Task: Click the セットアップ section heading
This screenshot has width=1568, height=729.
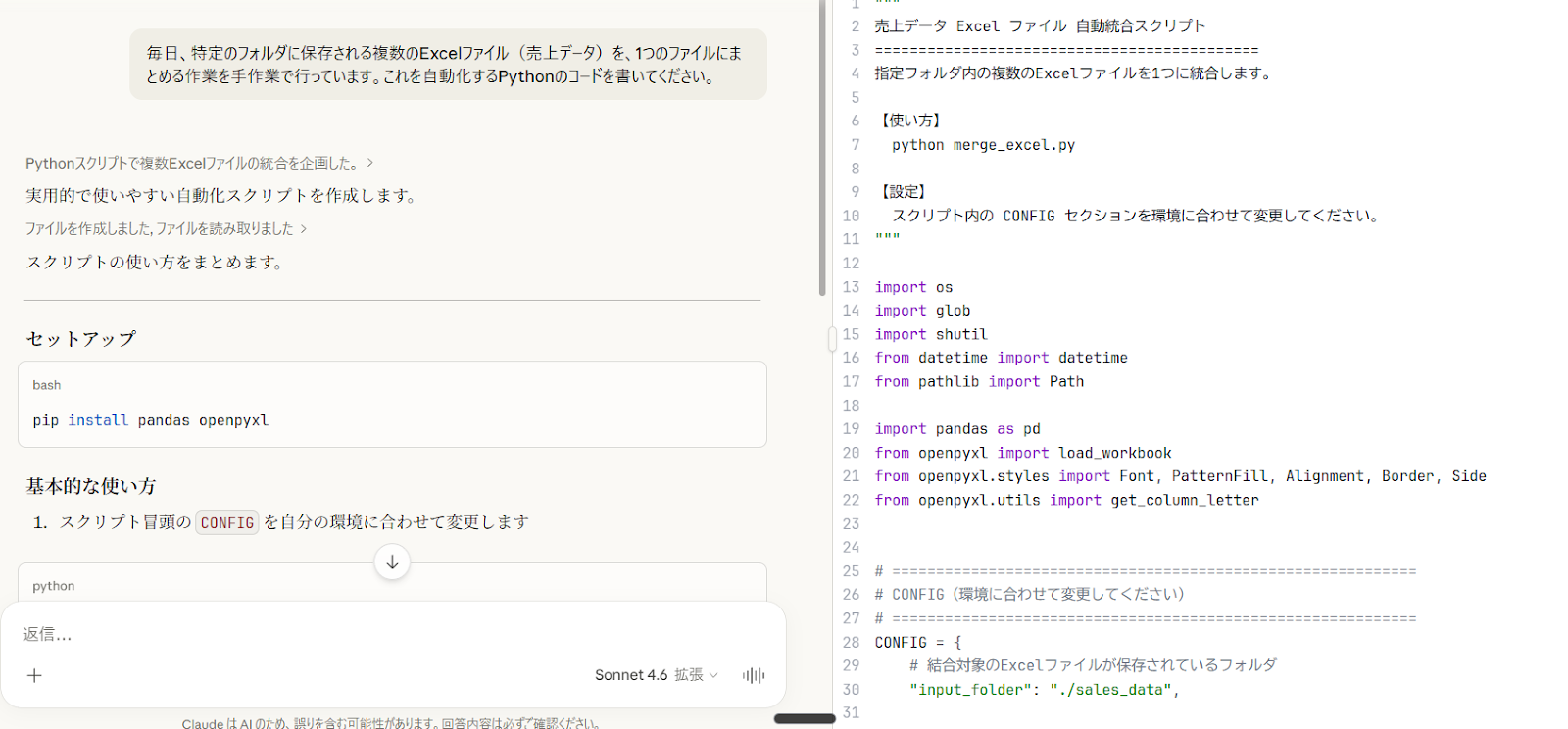Action: click(x=81, y=339)
